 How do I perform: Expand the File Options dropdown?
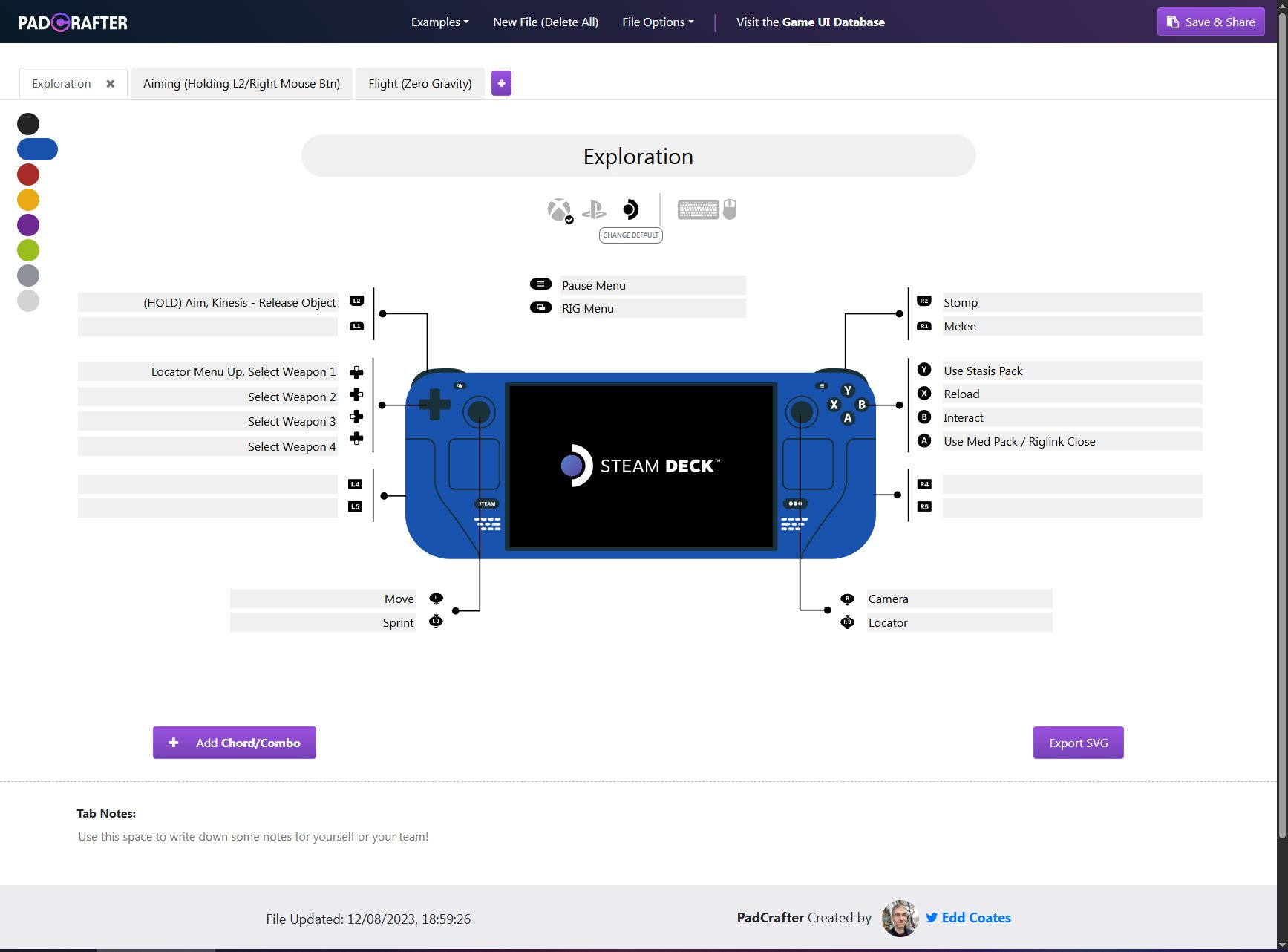click(x=658, y=22)
